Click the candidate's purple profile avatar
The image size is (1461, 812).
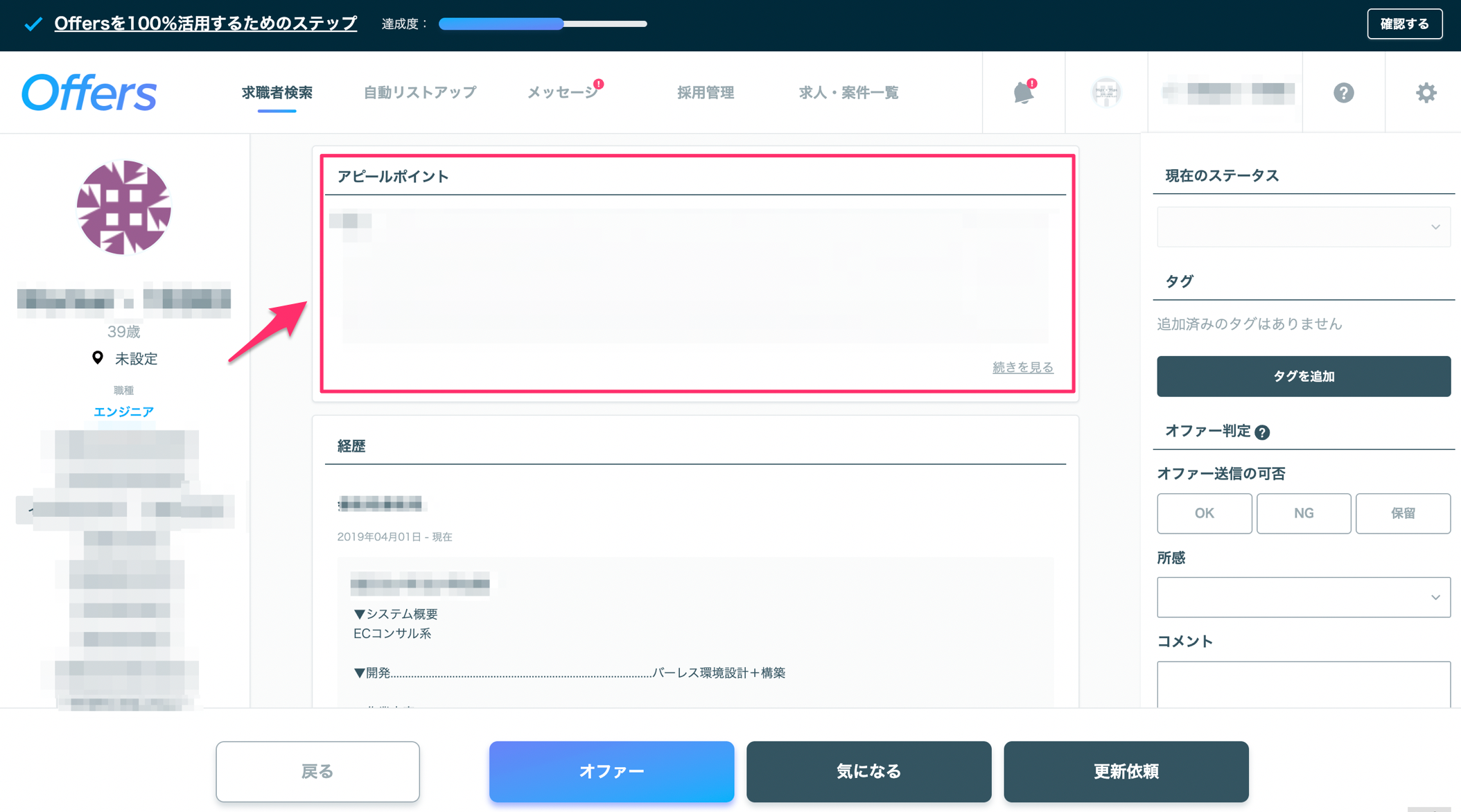123,207
